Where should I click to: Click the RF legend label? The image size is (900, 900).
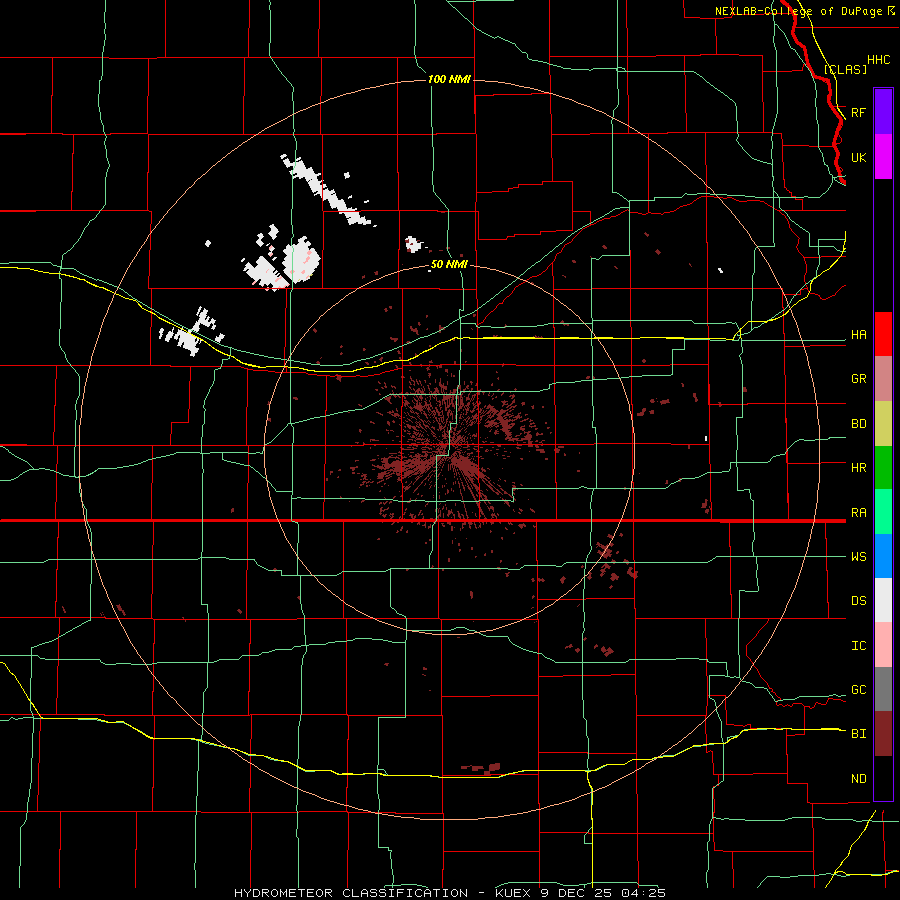[859, 112]
